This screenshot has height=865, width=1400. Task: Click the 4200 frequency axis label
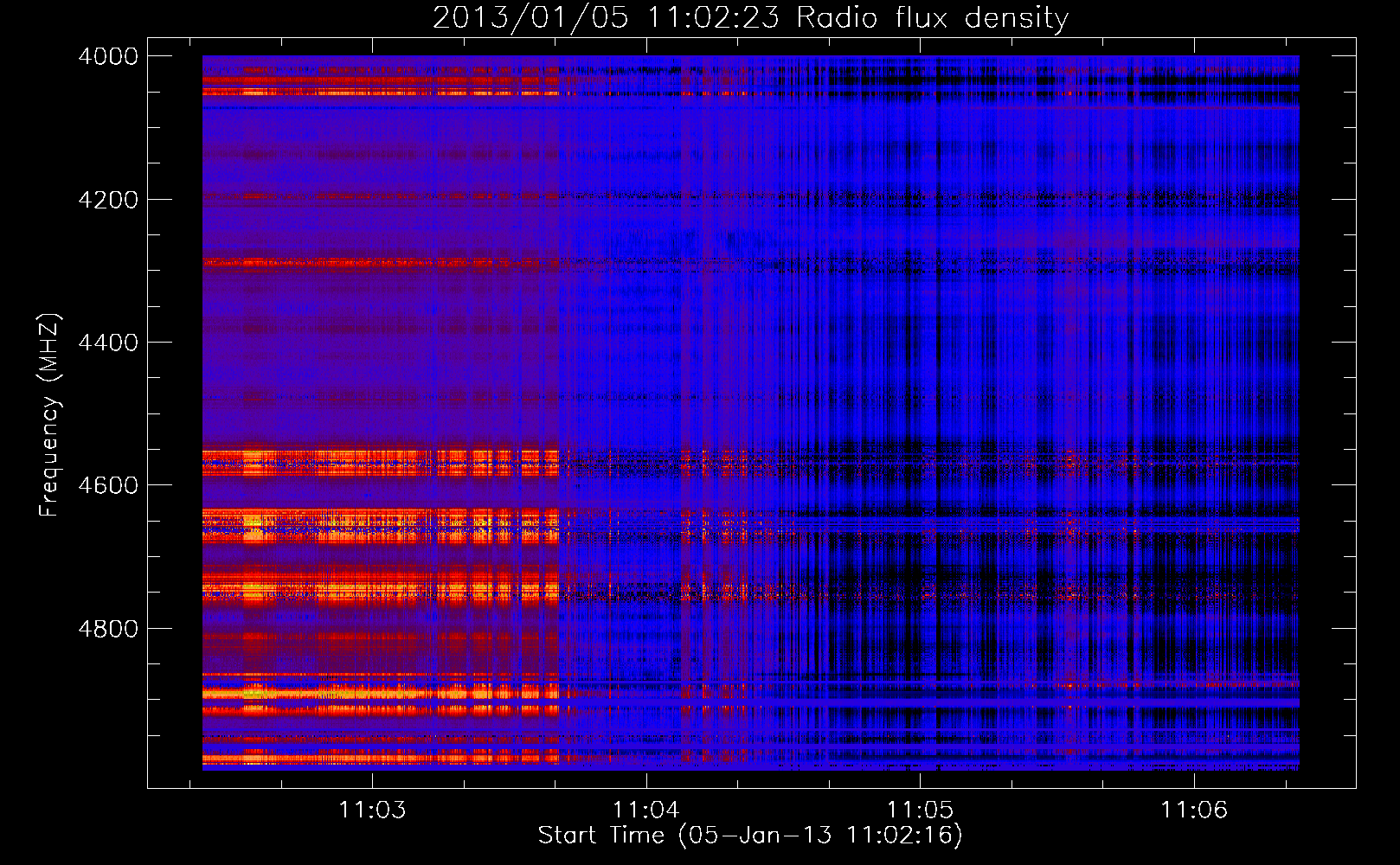(x=108, y=200)
